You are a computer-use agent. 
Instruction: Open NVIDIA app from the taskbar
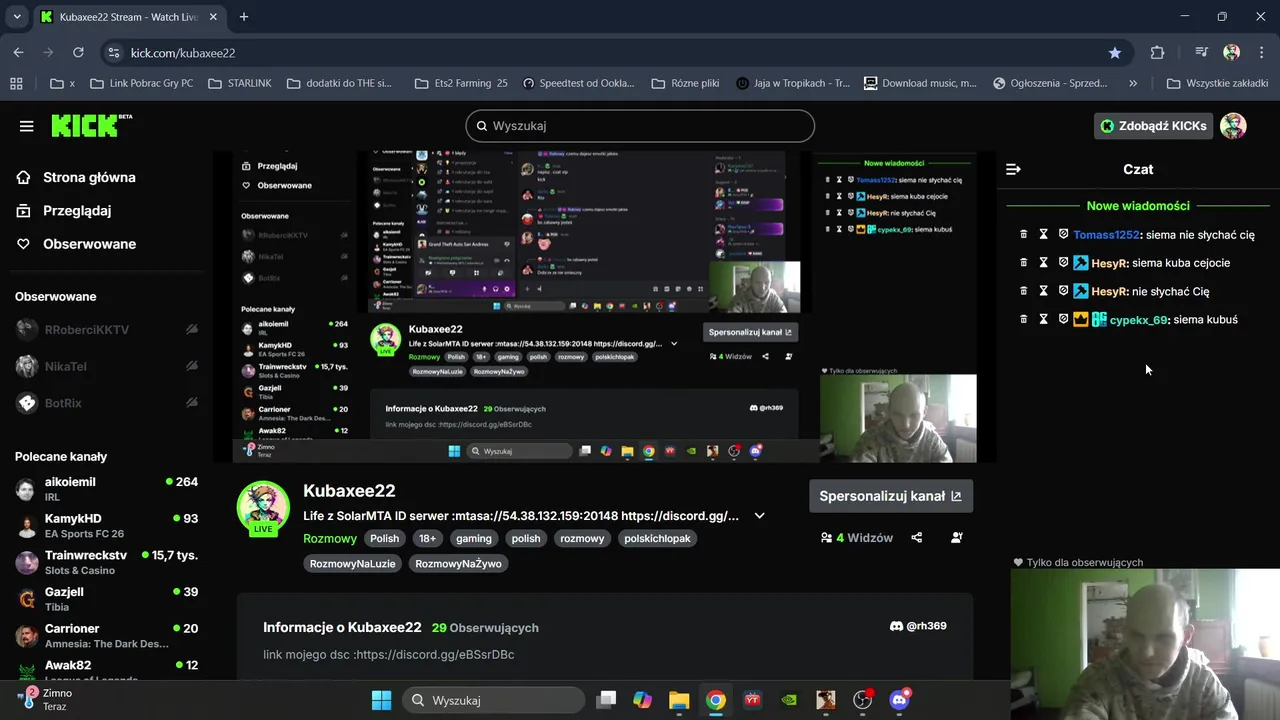pyautogui.click(x=789, y=700)
